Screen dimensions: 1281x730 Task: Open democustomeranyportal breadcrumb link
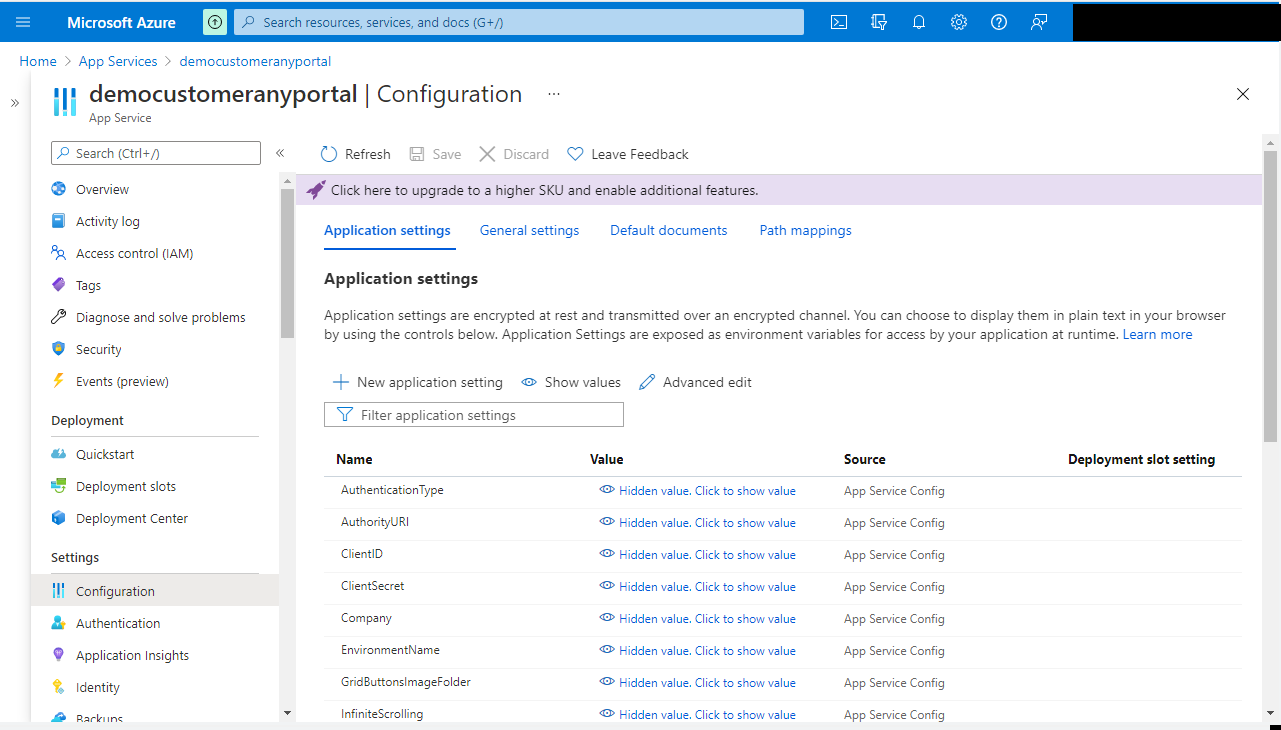click(x=255, y=61)
